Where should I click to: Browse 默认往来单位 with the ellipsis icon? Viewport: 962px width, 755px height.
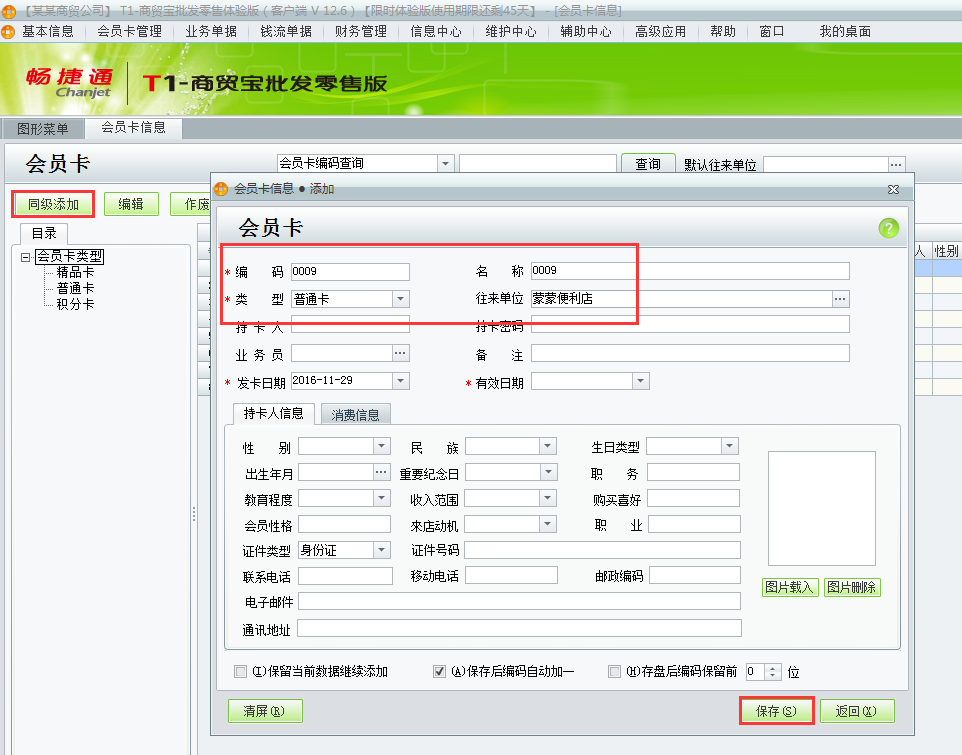pyautogui.click(x=896, y=163)
